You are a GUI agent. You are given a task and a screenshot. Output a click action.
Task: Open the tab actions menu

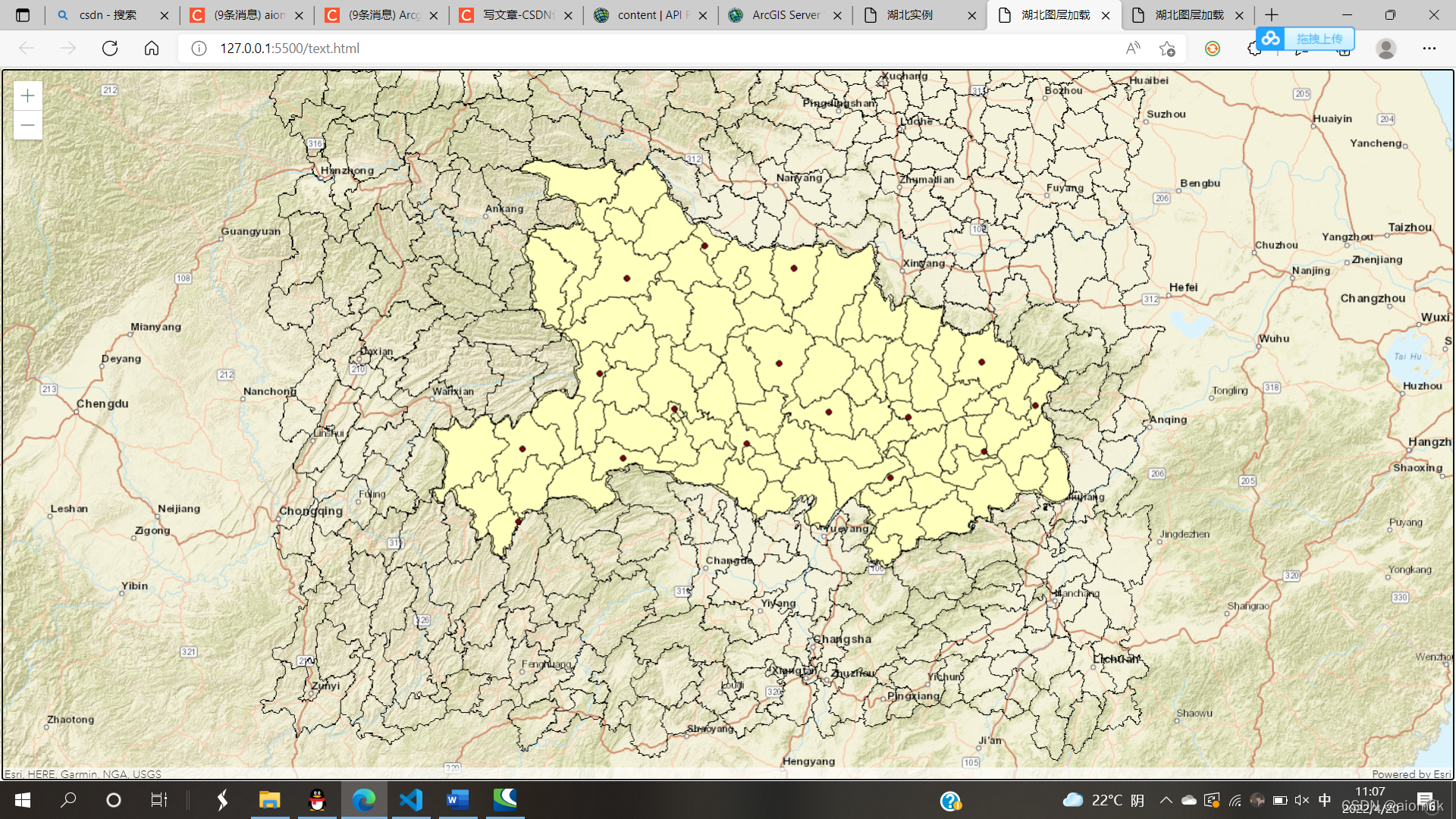point(23,15)
